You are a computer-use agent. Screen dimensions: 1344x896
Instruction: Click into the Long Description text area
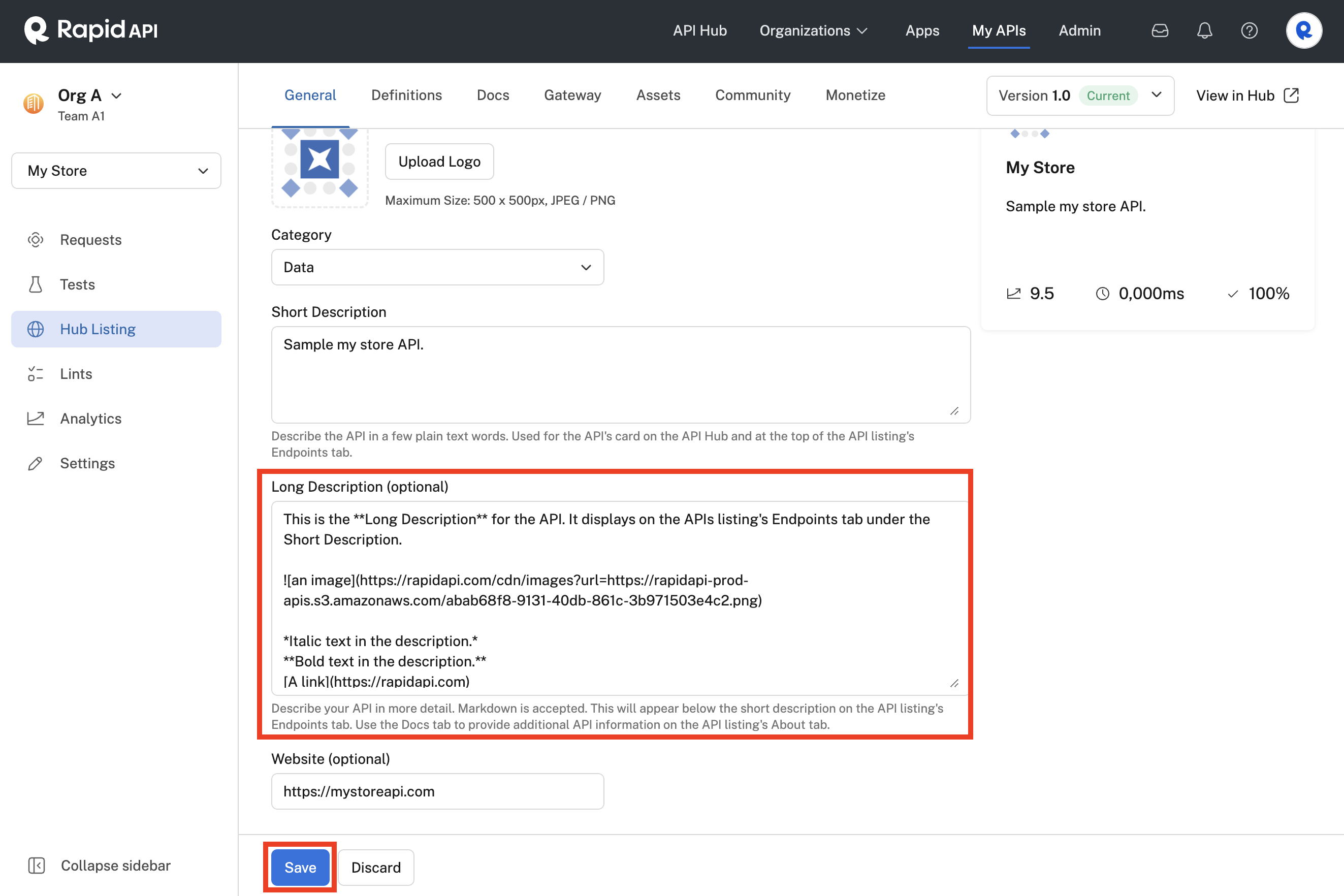point(621,598)
